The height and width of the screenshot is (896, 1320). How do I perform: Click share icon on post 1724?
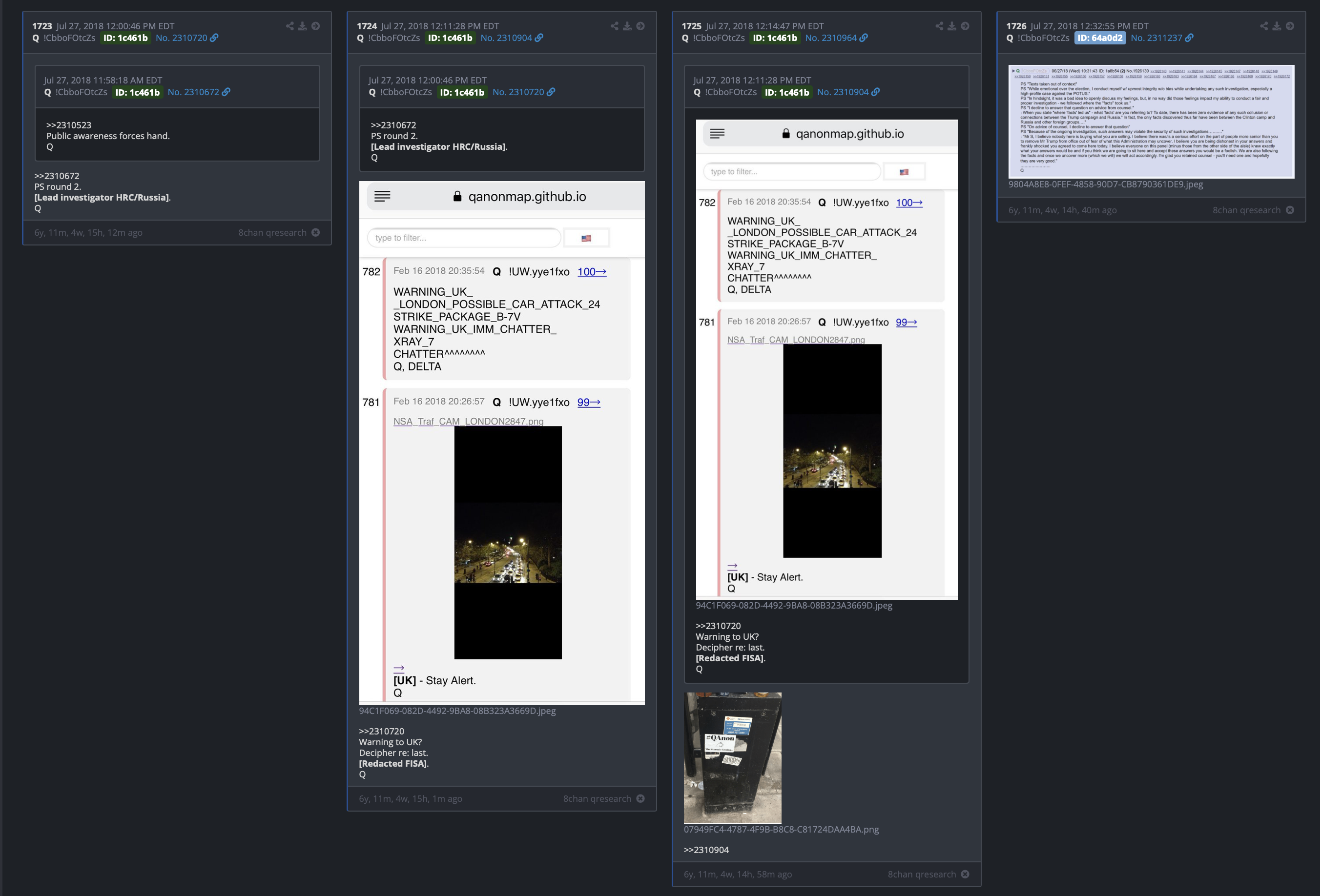pos(615,26)
